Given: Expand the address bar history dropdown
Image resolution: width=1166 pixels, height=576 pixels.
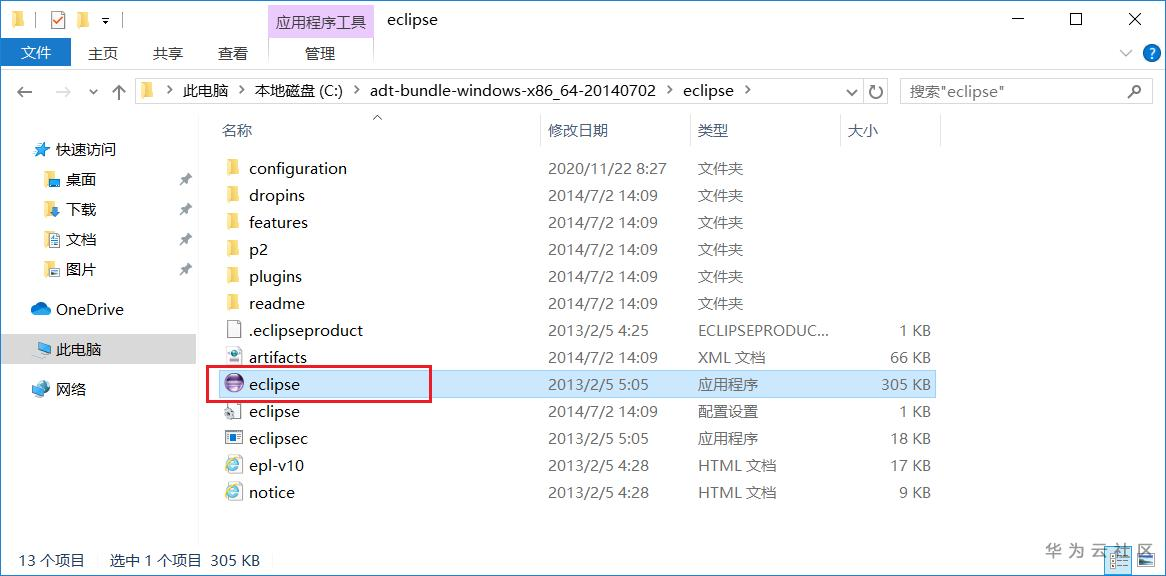Looking at the screenshot, I should point(852,91).
